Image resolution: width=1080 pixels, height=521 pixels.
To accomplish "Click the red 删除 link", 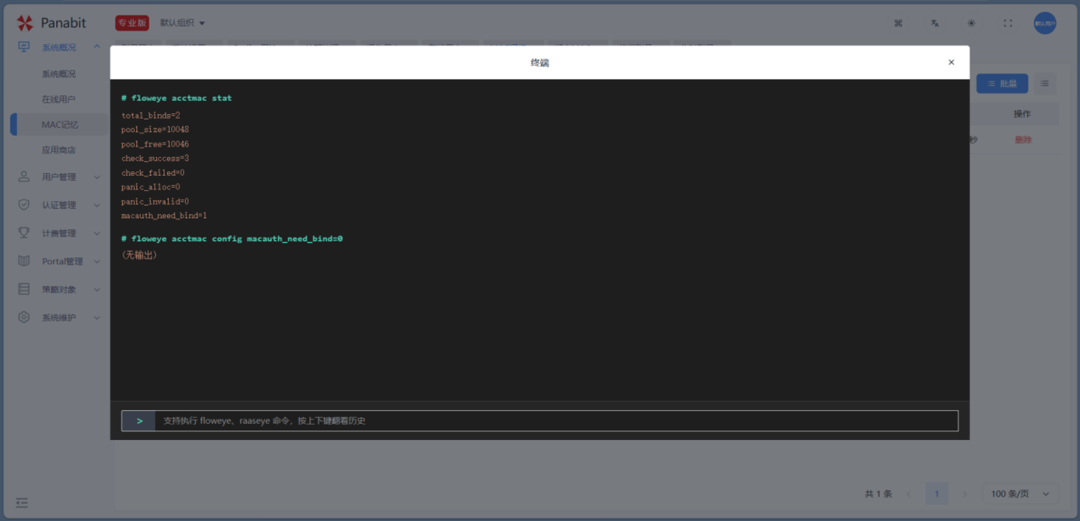I will [x=1024, y=140].
